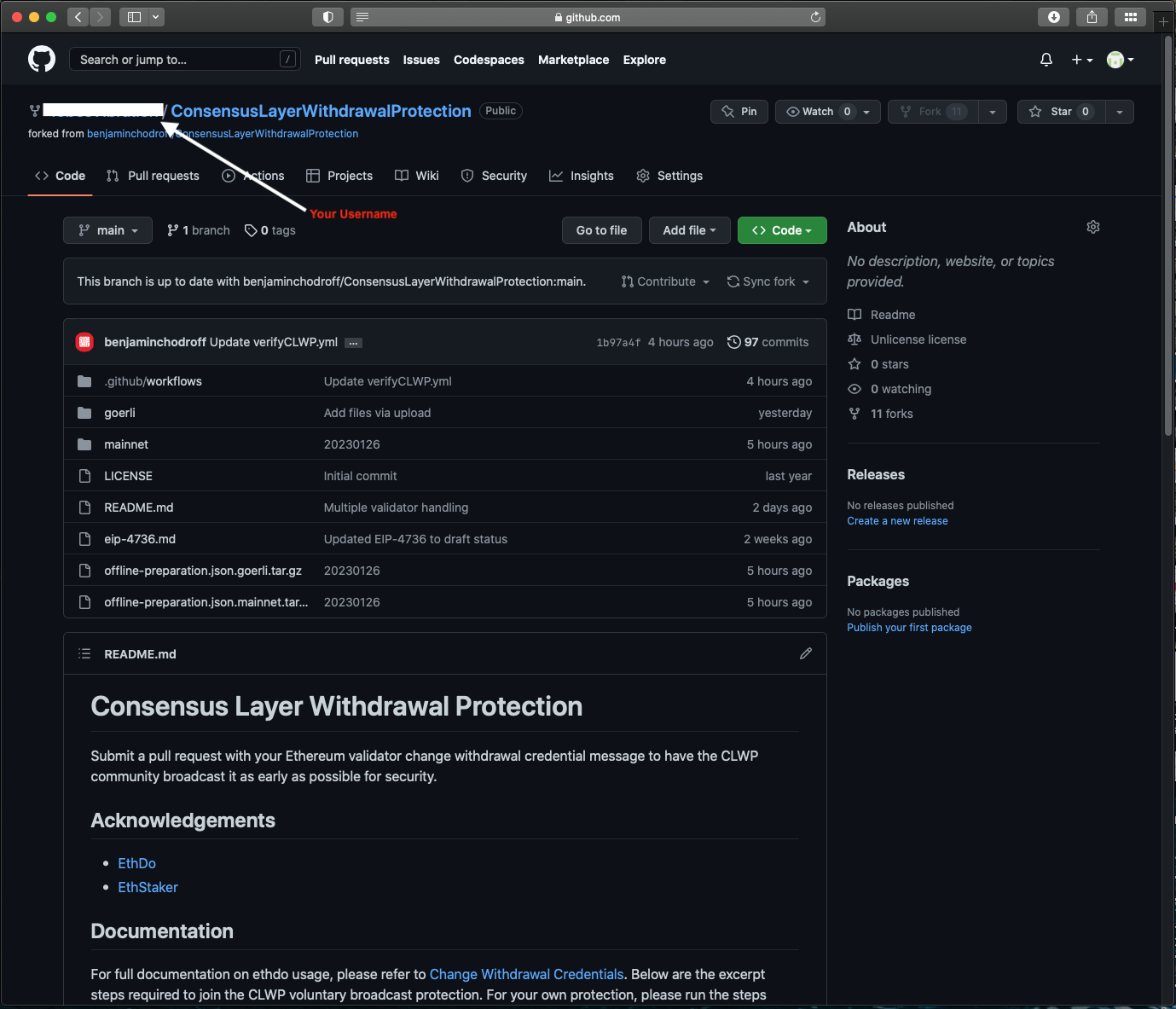Open README table of contents icon
Viewport: 1176px width, 1009px height.
(x=84, y=653)
